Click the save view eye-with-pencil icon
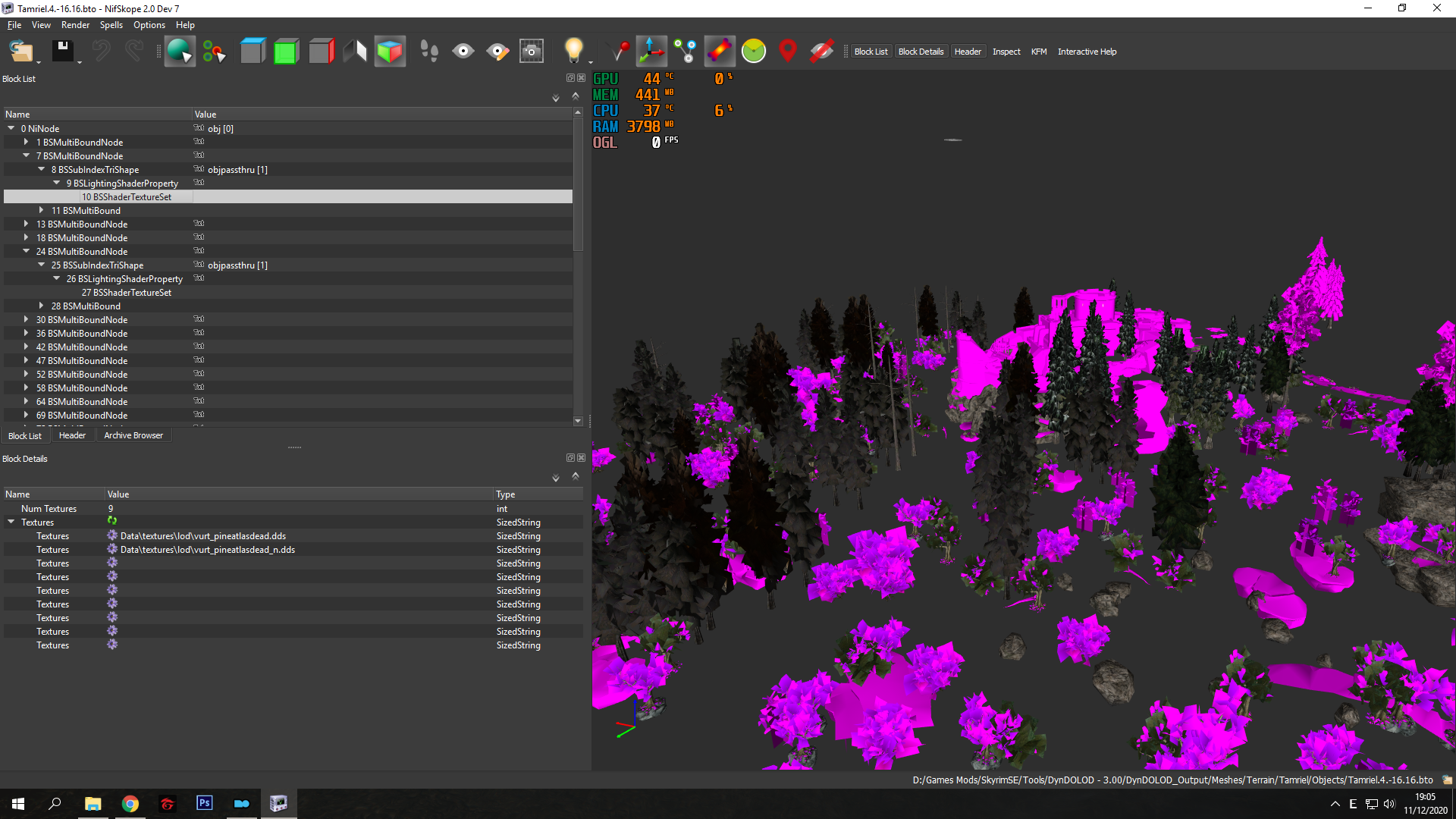 [x=497, y=52]
